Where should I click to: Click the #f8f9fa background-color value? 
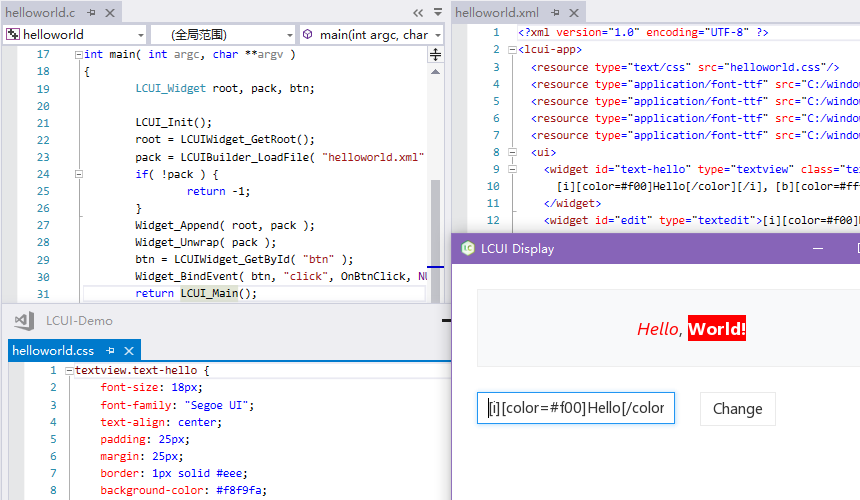(238, 490)
